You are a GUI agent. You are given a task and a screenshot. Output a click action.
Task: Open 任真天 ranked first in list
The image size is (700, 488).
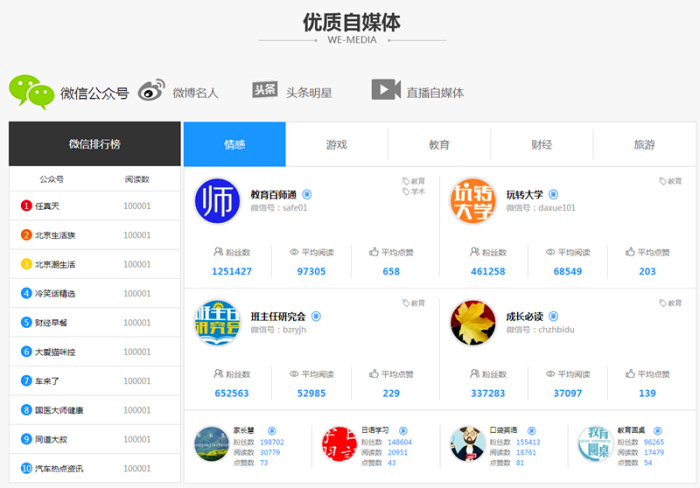point(48,206)
